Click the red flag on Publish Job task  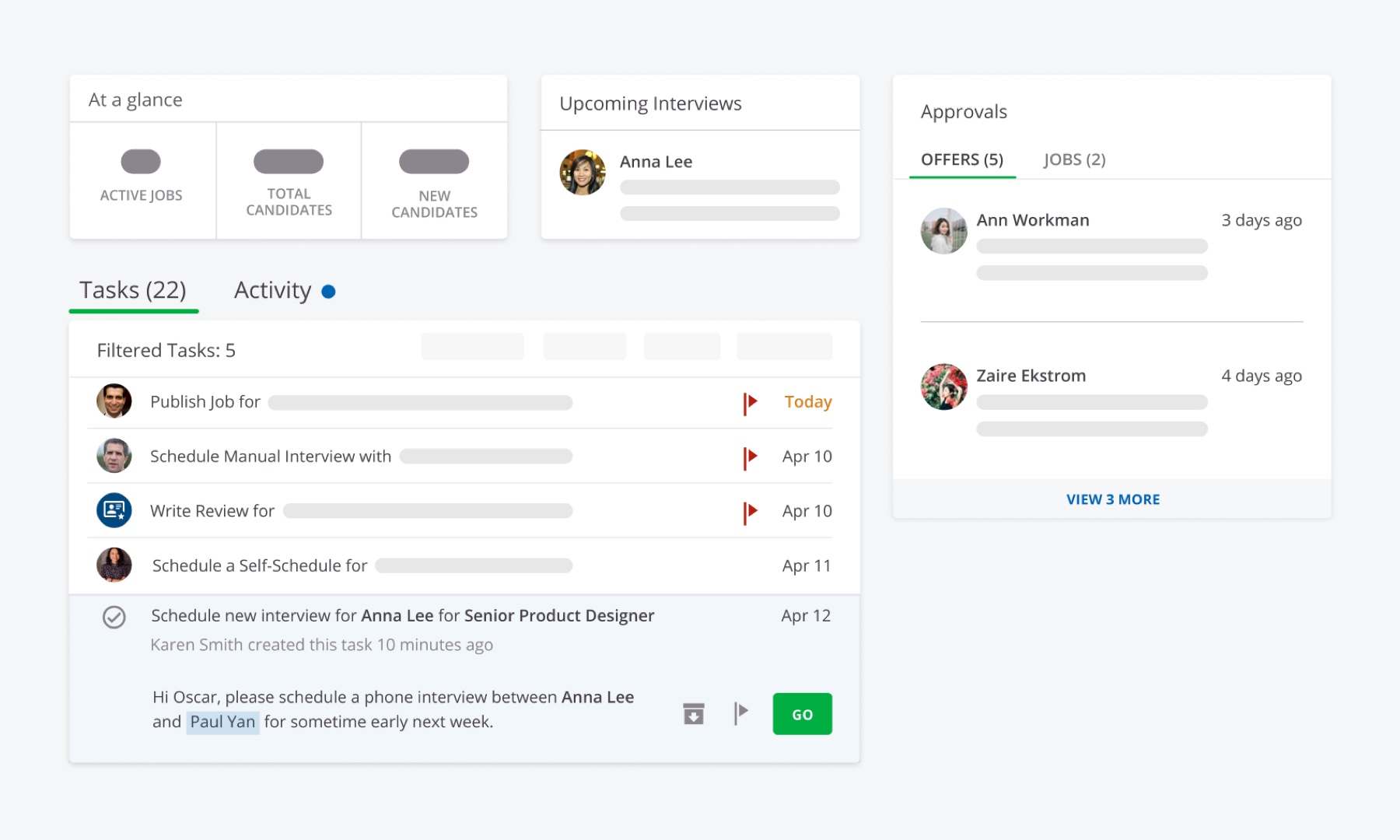(750, 403)
